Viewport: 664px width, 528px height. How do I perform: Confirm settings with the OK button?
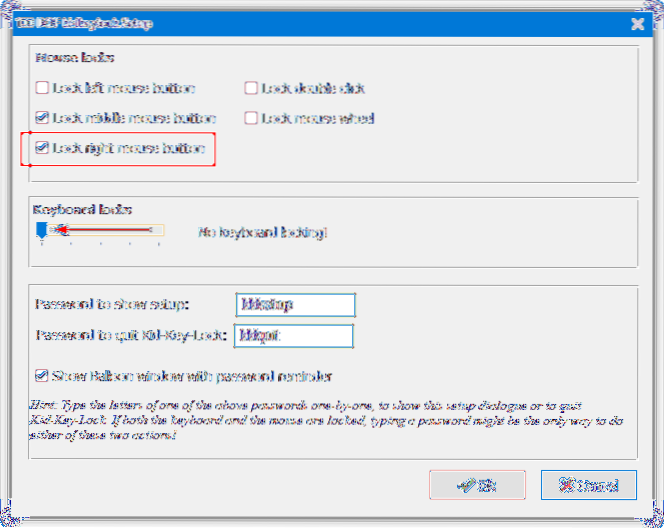(x=477, y=484)
